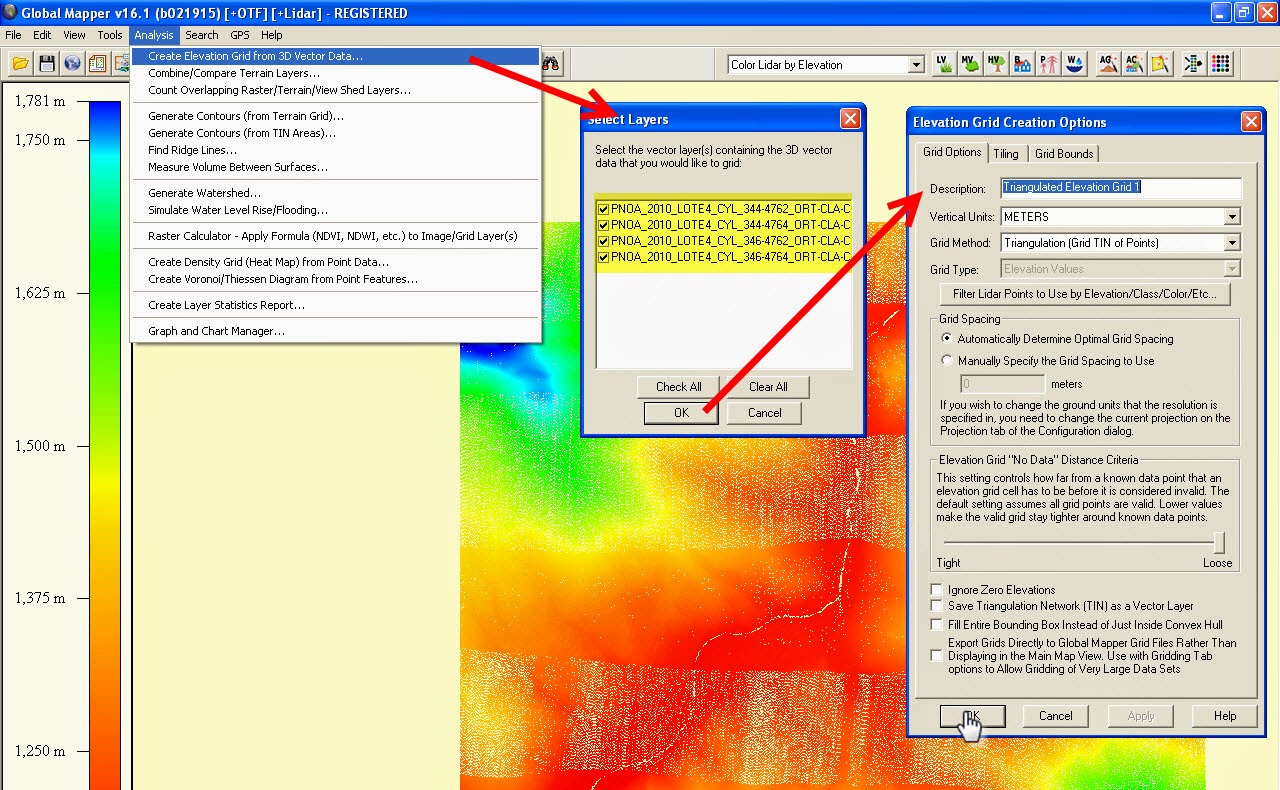The image size is (1280, 790).
Task: Open the Edit menu
Action: 42,35
